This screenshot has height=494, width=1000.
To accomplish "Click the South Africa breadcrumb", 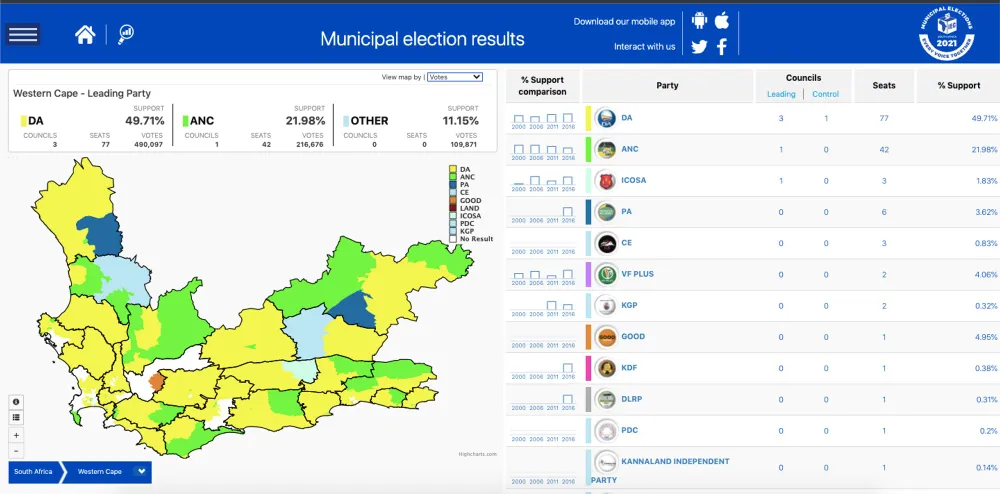I will 35,471.
